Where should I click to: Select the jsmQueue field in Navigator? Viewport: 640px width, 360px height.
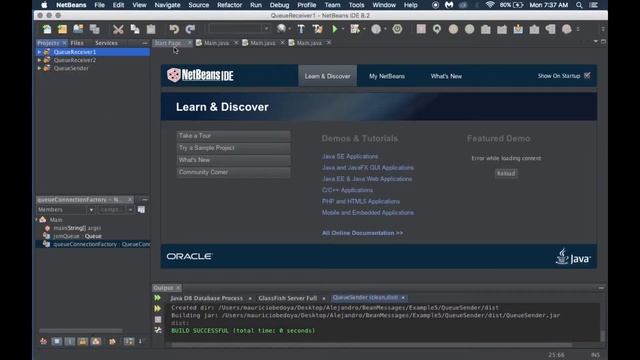(78, 236)
